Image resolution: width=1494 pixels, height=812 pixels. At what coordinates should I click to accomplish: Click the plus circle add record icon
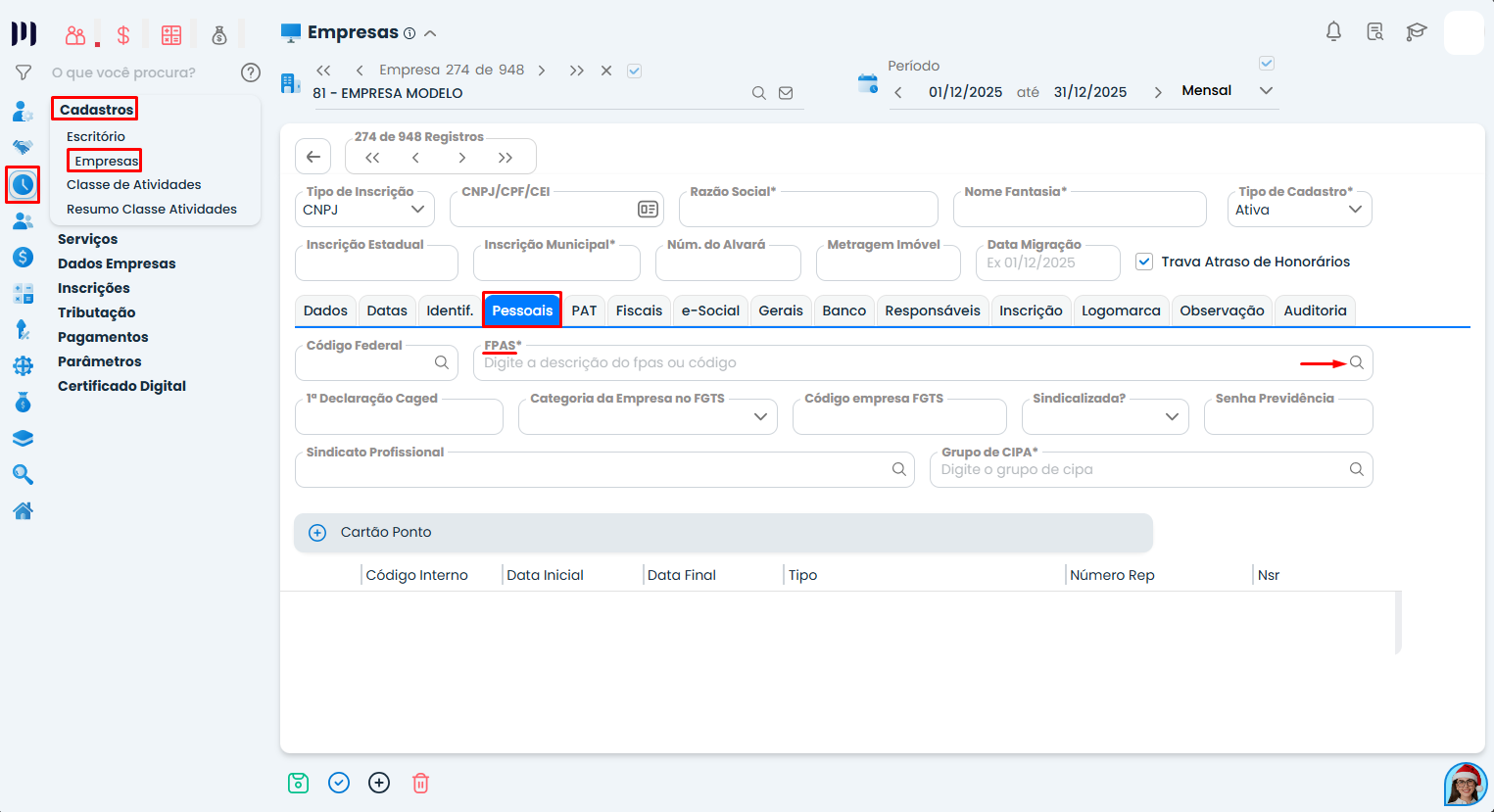click(x=379, y=783)
